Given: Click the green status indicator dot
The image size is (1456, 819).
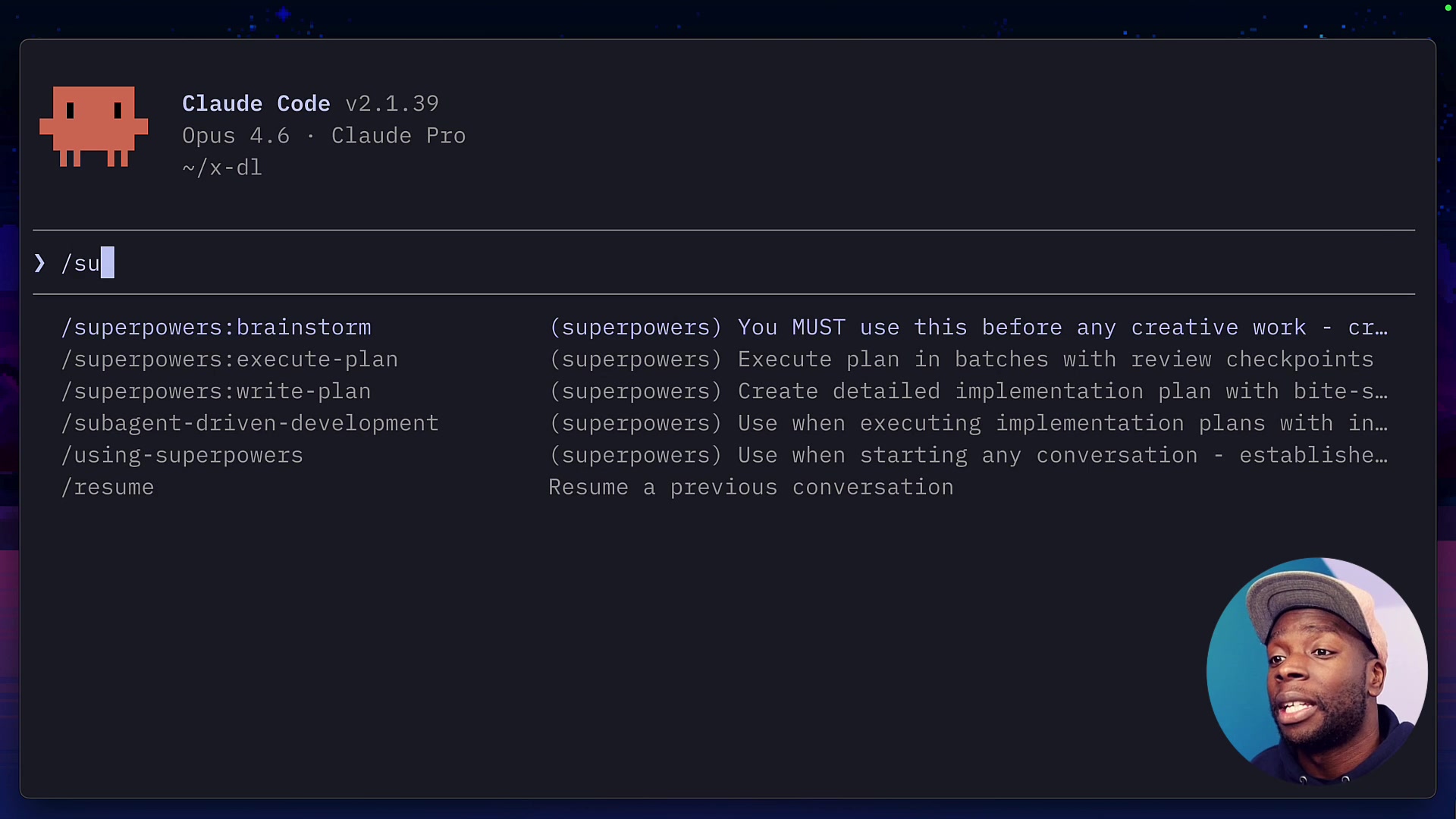Looking at the screenshot, I should click(1447, 8).
